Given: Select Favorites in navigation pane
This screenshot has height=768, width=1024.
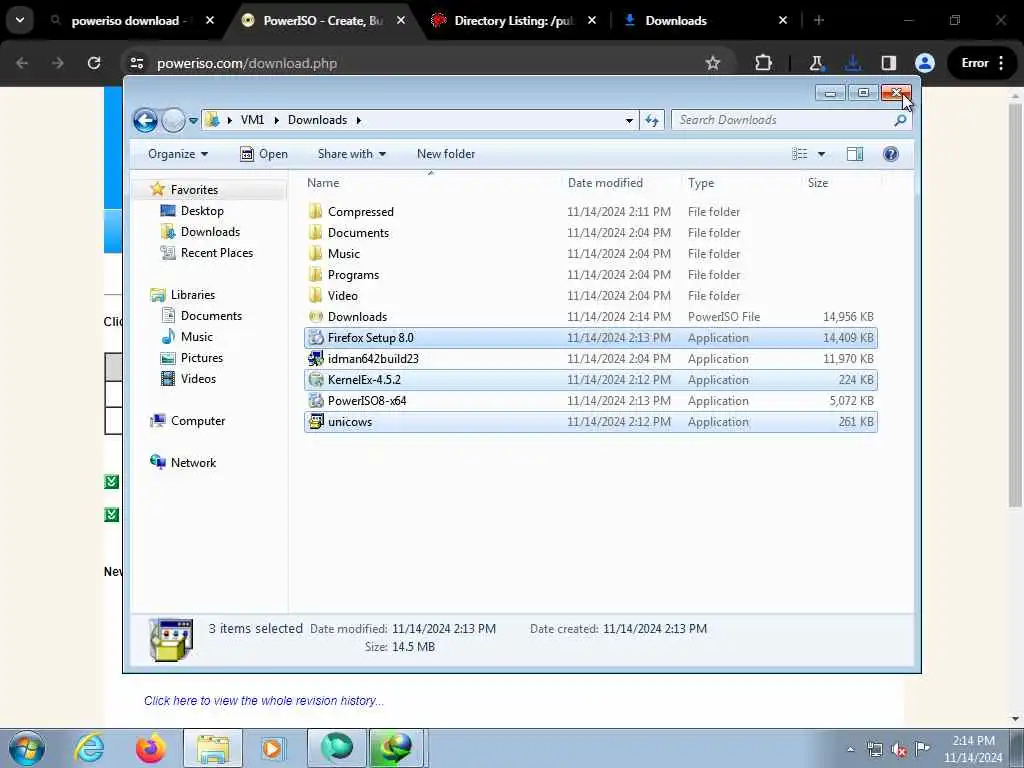Looking at the screenshot, I should click(x=194, y=189).
